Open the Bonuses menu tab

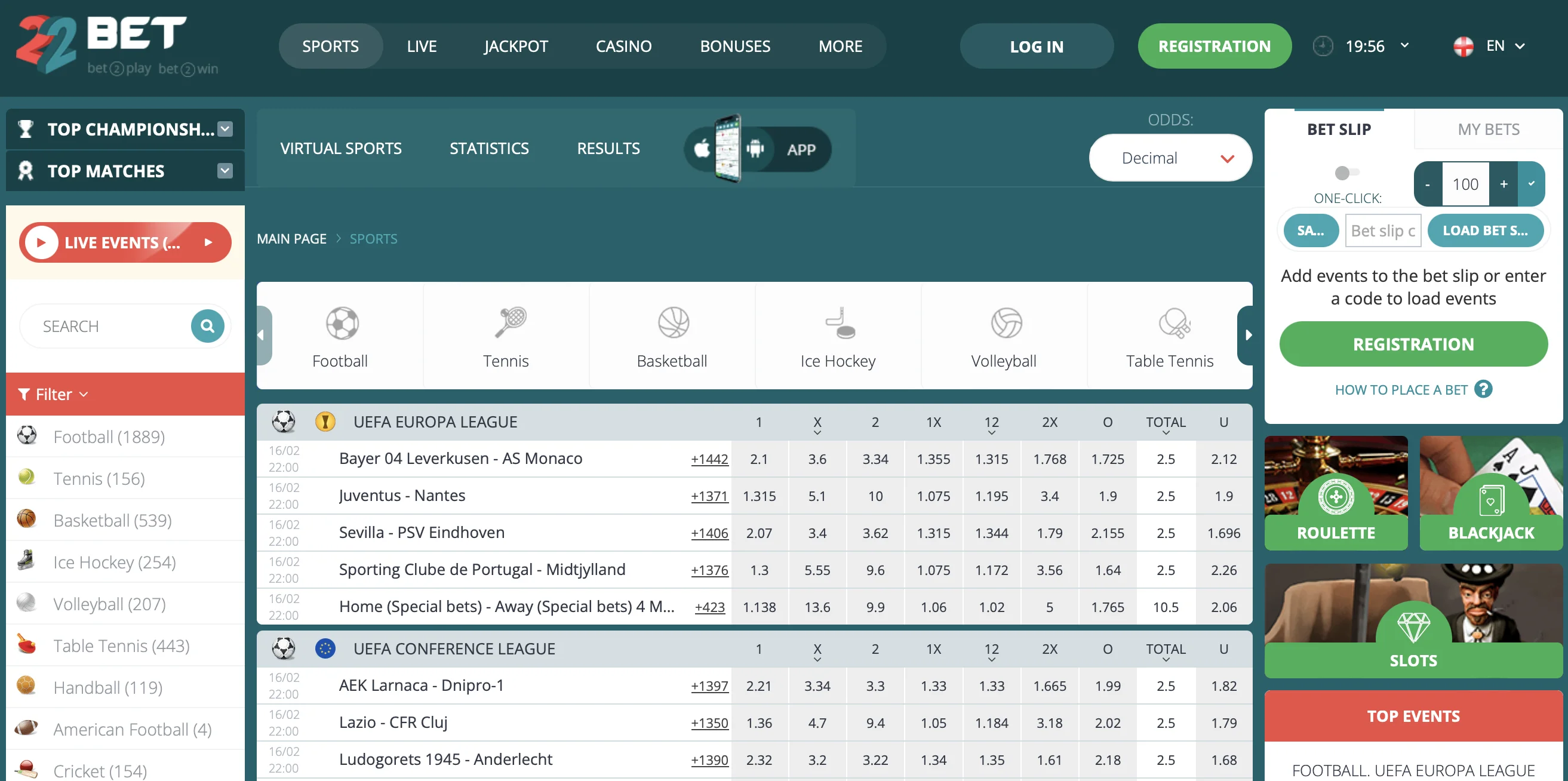(734, 46)
